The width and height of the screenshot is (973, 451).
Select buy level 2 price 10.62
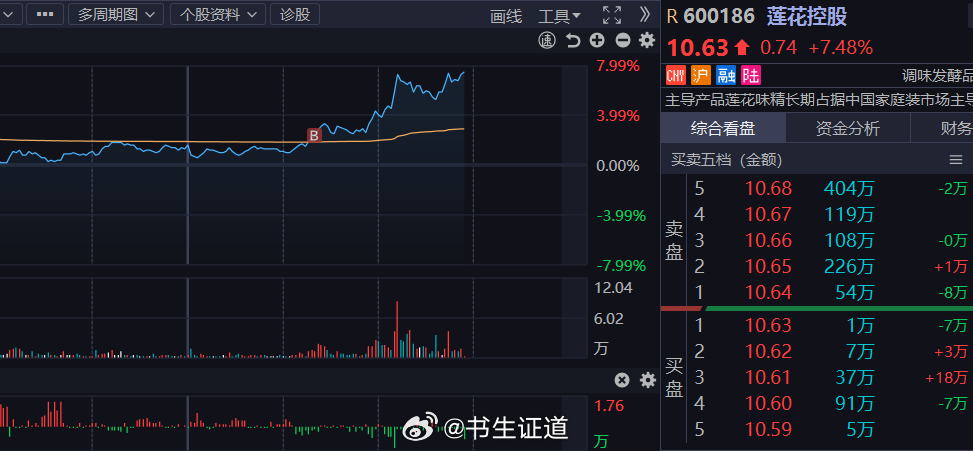[768, 352]
